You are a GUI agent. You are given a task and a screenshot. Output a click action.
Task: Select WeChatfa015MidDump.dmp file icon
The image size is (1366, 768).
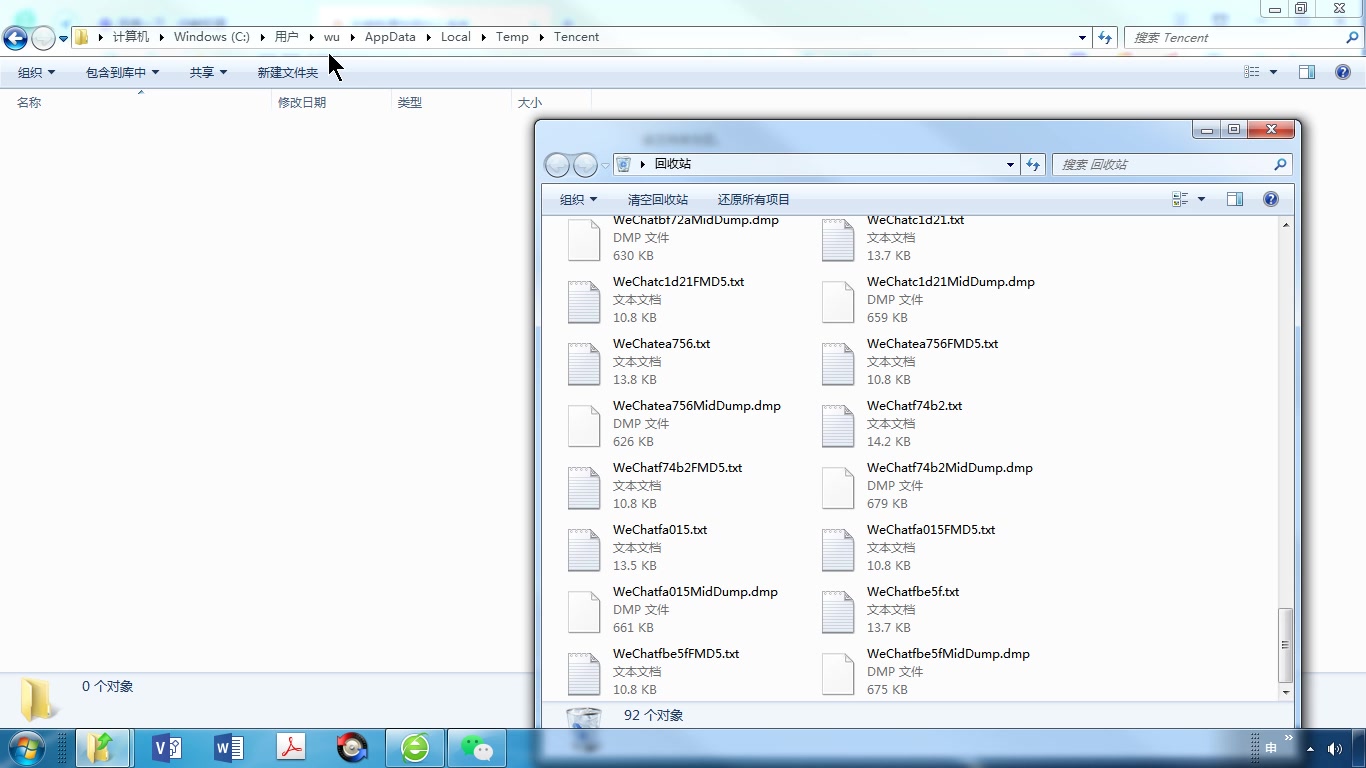click(584, 612)
